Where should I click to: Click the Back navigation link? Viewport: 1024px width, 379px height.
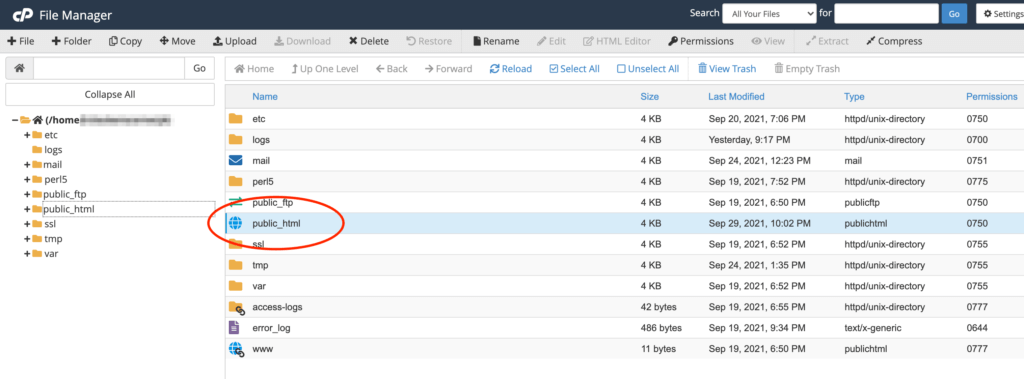point(391,69)
